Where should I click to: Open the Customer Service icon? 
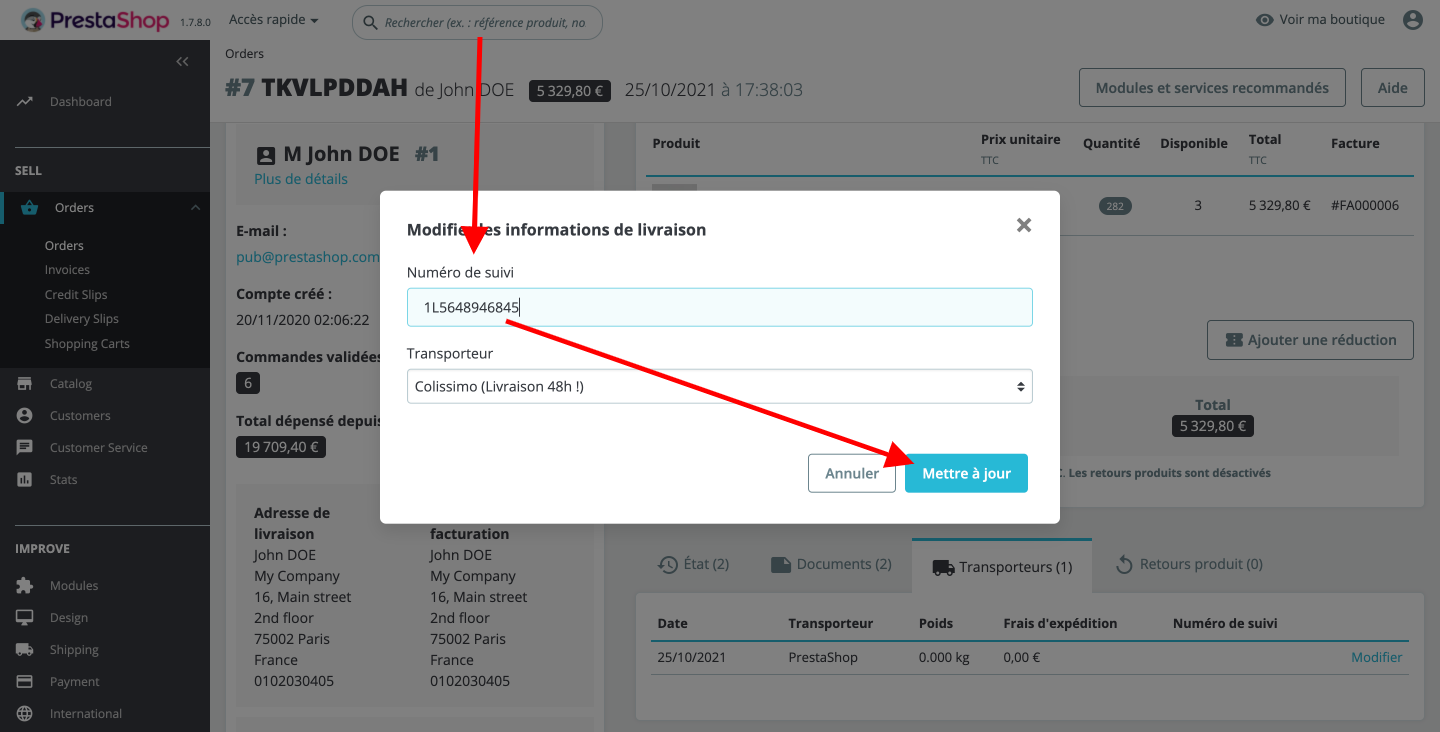coord(22,447)
